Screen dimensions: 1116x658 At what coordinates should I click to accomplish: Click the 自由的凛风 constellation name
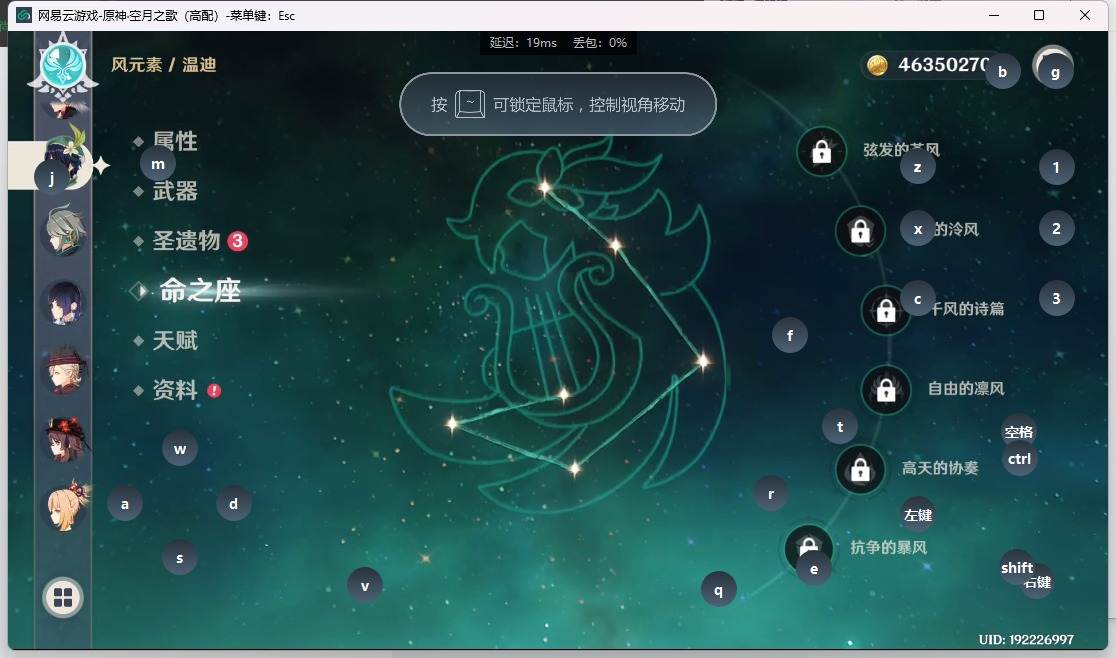[966, 388]
